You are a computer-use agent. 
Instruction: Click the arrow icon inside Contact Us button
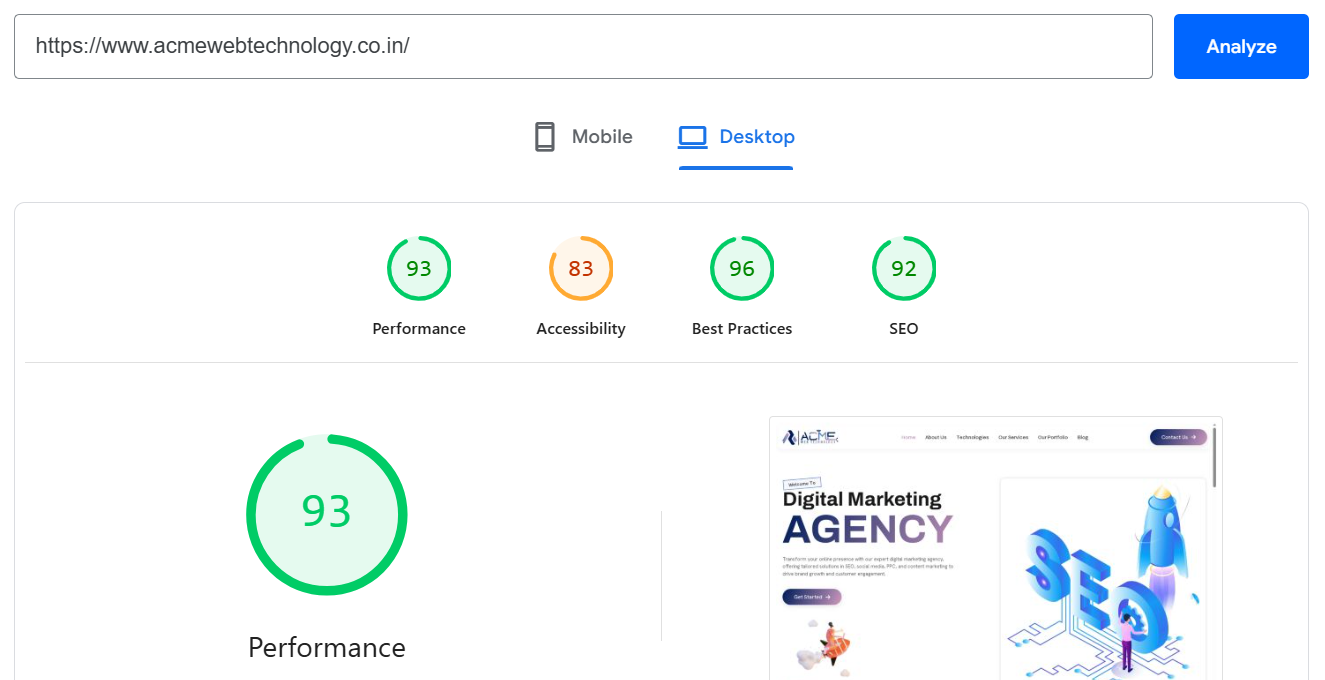tap(1192, 437)
